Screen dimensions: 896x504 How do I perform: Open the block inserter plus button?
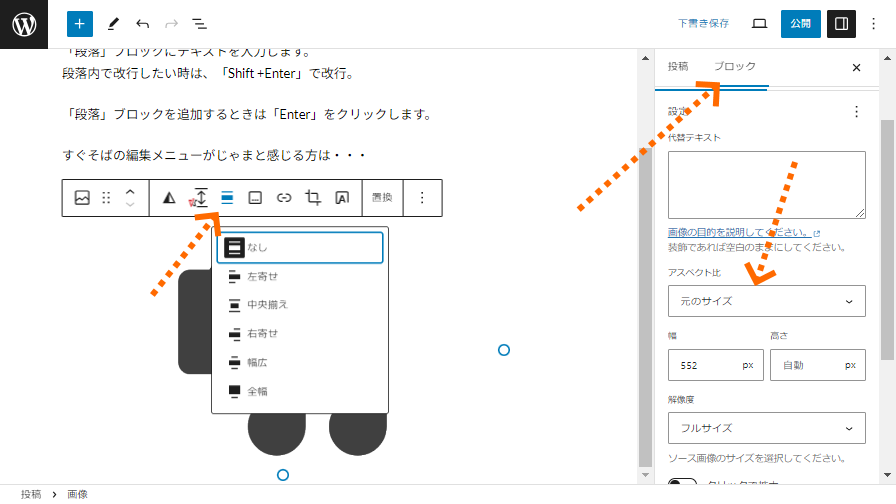click(x=80, y=23)
